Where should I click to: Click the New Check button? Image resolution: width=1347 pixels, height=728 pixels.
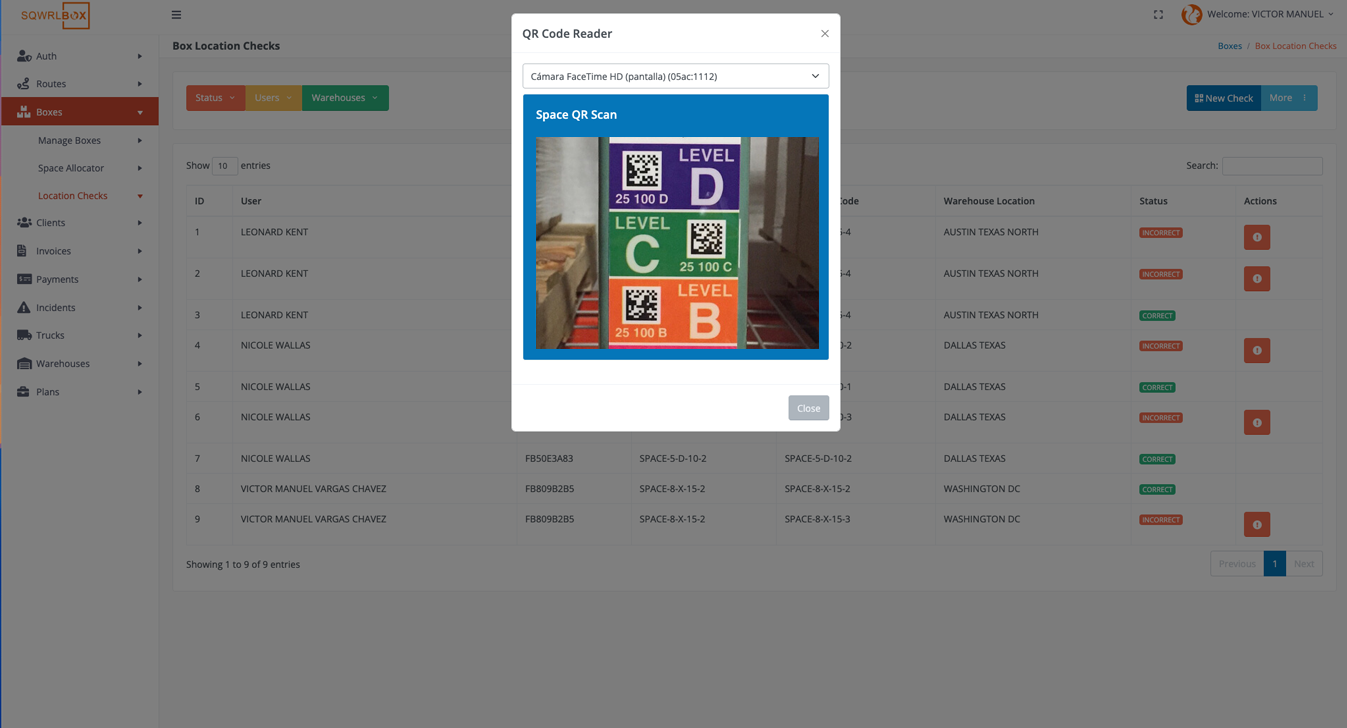[1223, 98]
